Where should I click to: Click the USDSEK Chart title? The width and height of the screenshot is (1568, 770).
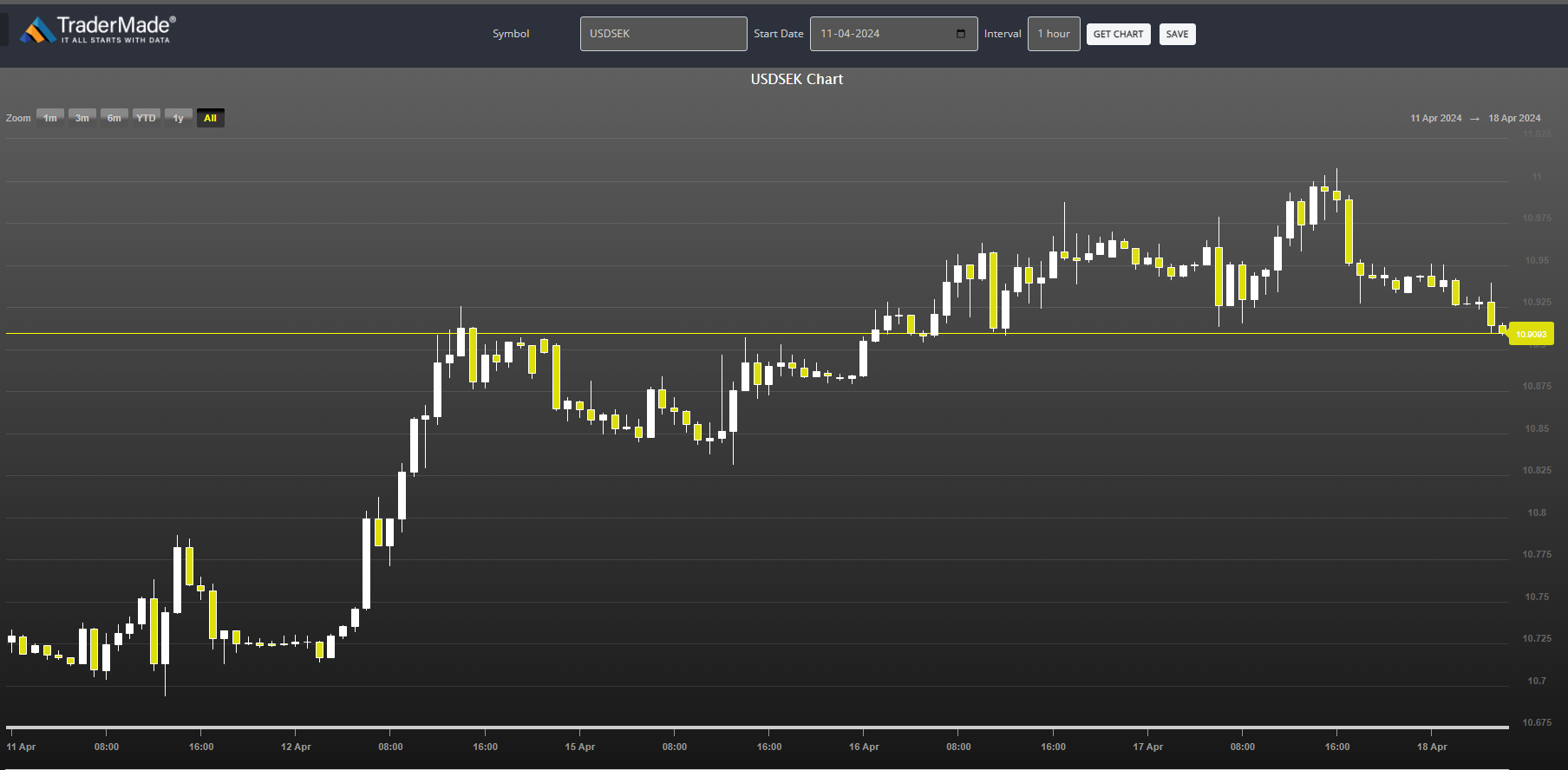(797, 79)
